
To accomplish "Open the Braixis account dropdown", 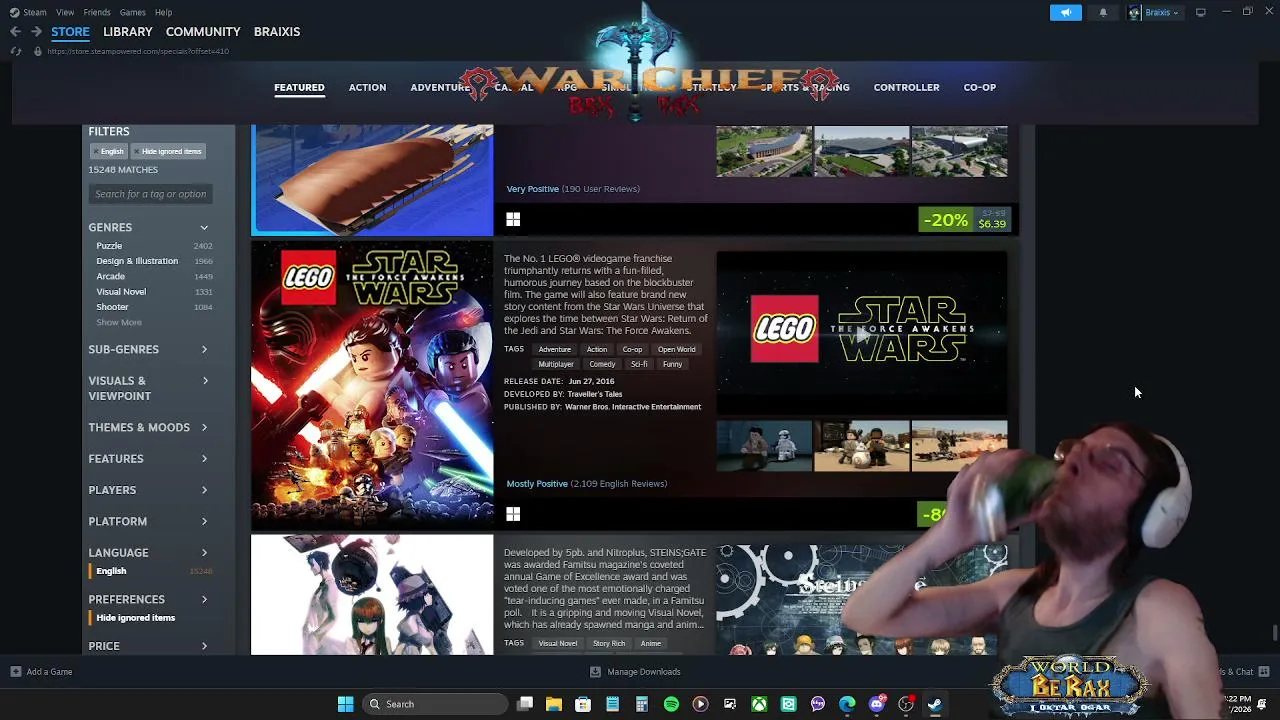I will pos(1154,12).
